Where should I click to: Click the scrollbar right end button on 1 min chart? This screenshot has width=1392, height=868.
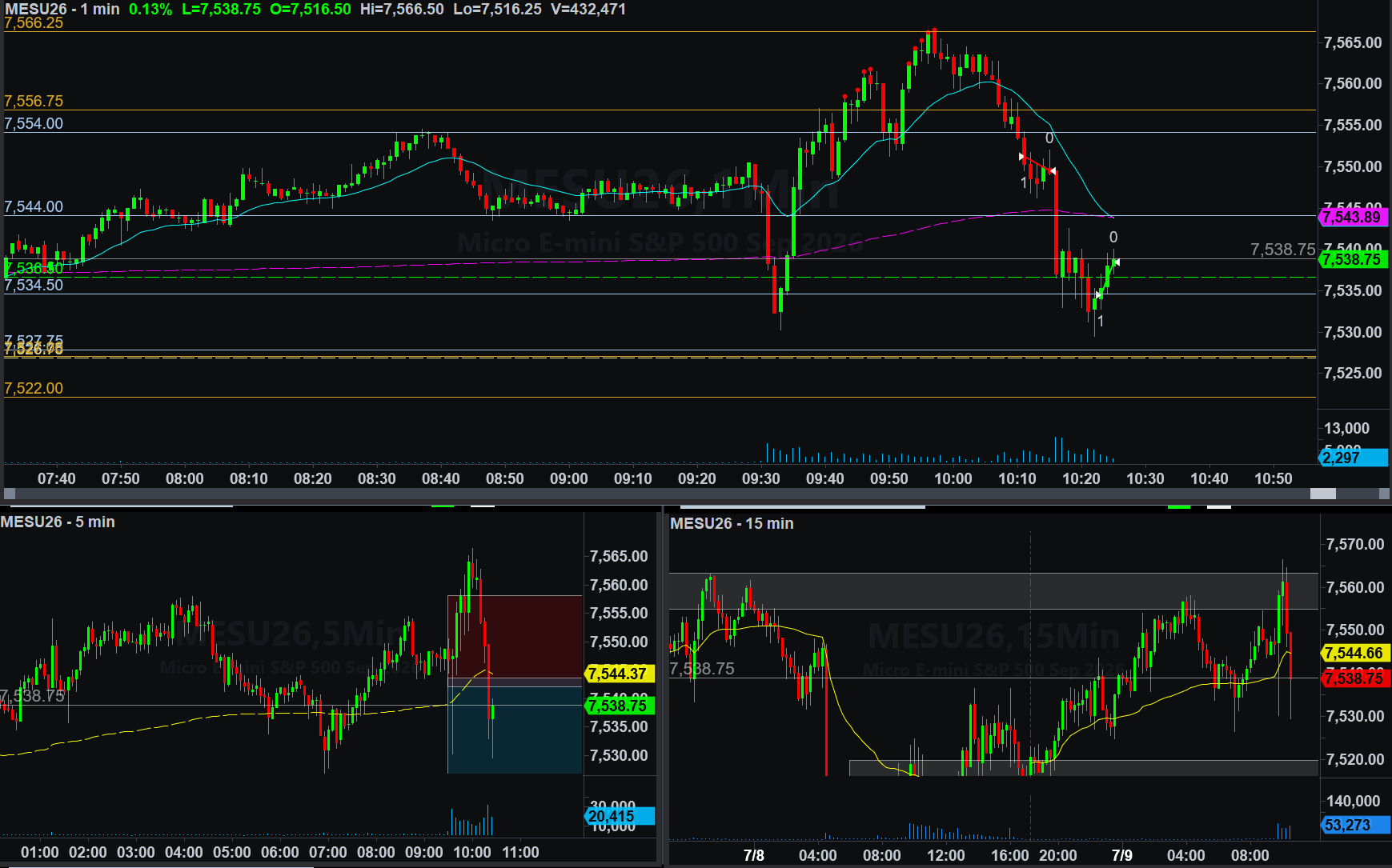point(1384,494)
